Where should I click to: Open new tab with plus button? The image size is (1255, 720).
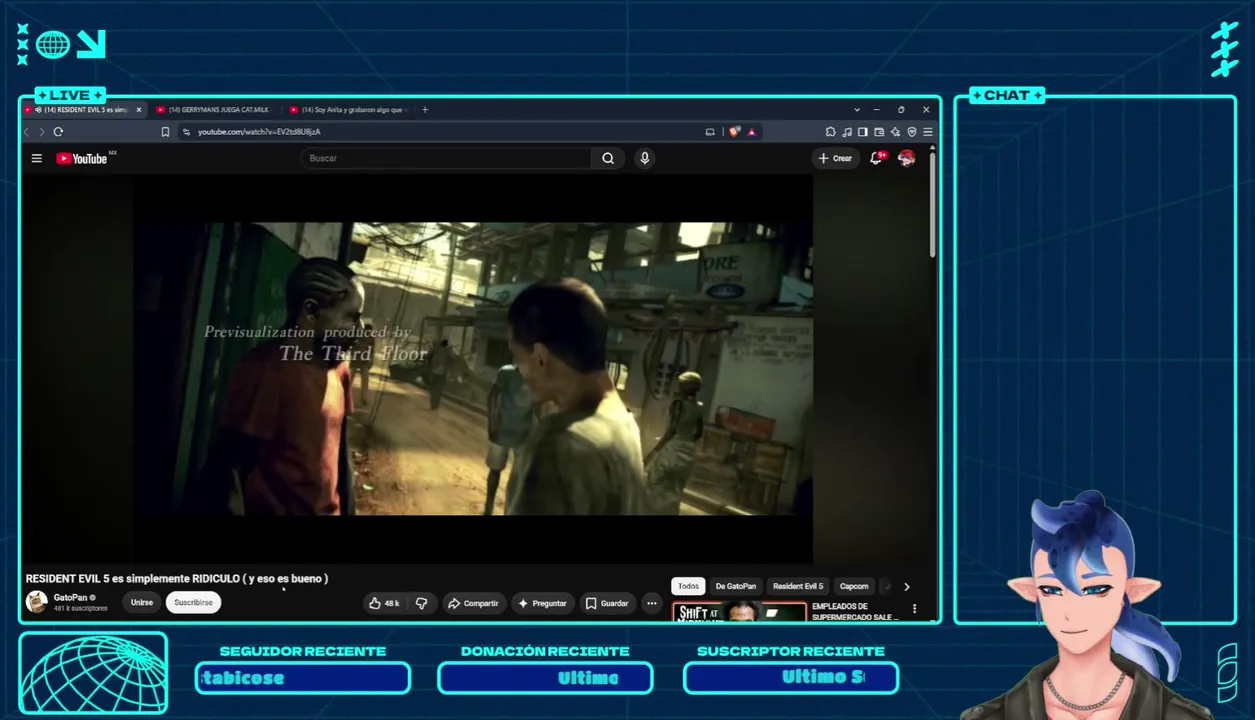pyautogui.click(x=425, y=110)
